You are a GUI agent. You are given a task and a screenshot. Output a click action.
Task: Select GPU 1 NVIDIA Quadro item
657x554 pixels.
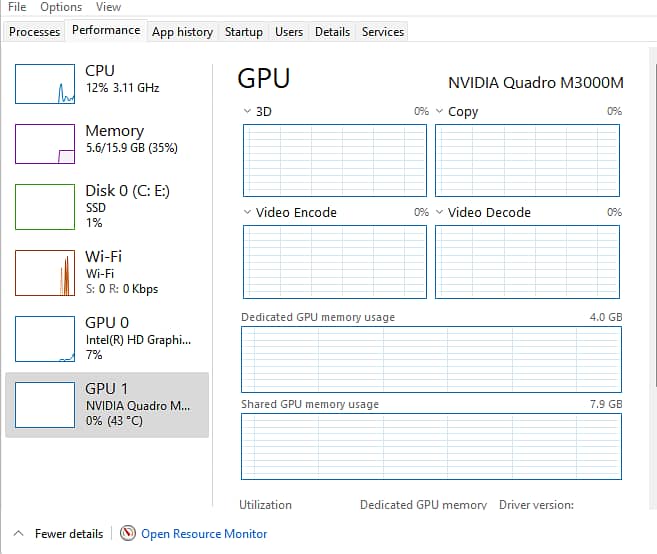pyautogui.click(x=108, y=404)
